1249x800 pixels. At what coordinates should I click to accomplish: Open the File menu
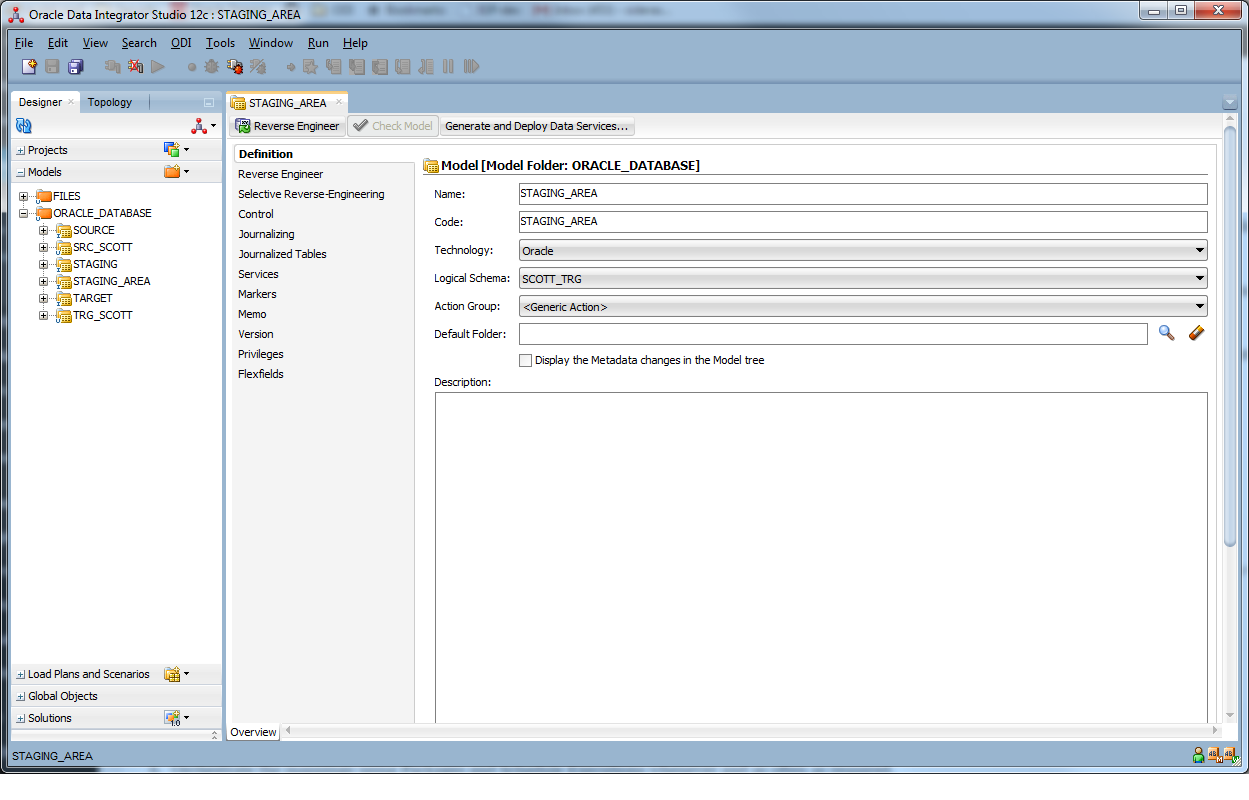[24, 43]
